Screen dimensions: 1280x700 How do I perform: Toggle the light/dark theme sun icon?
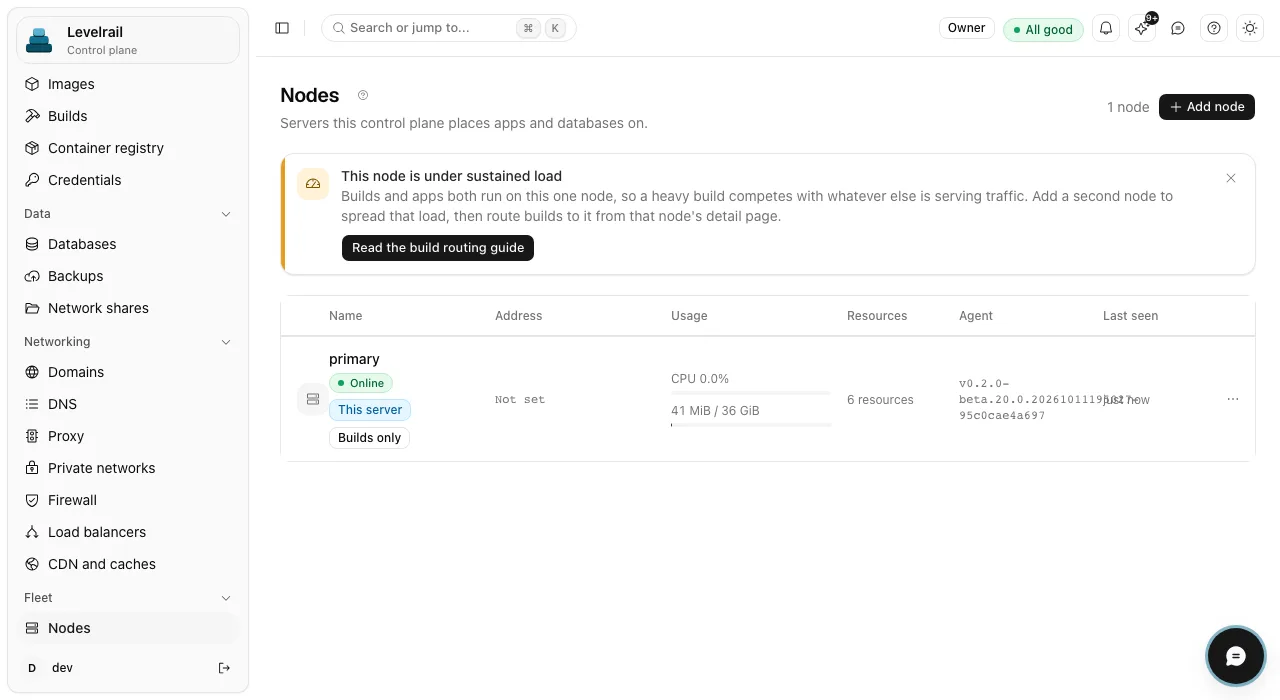tap(1250, 28)
